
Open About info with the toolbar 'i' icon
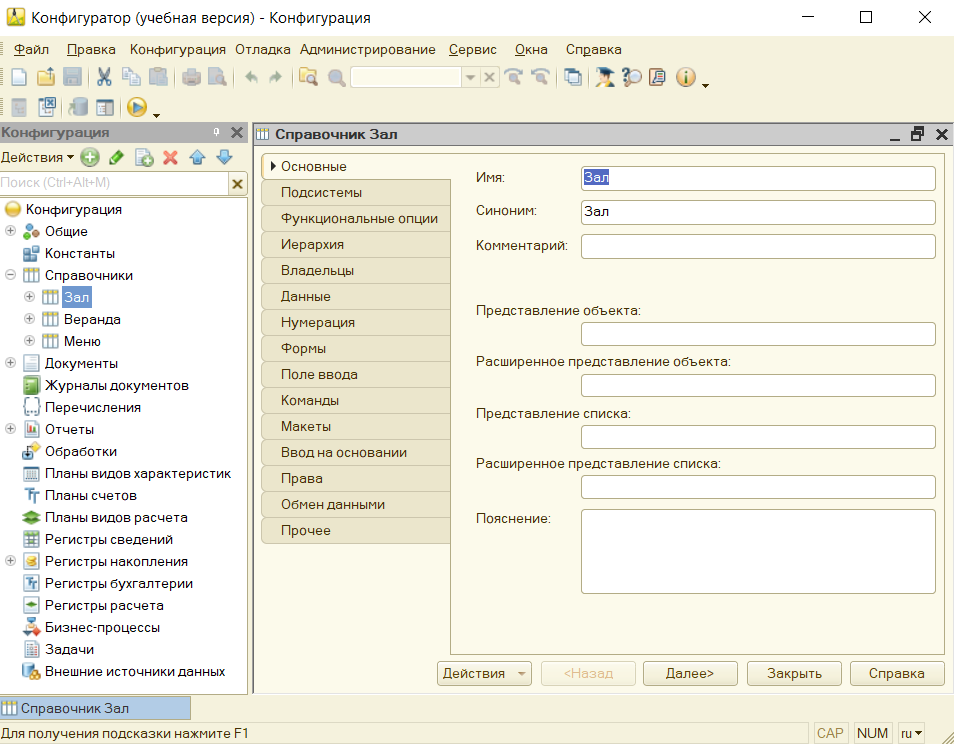[685, 77]
